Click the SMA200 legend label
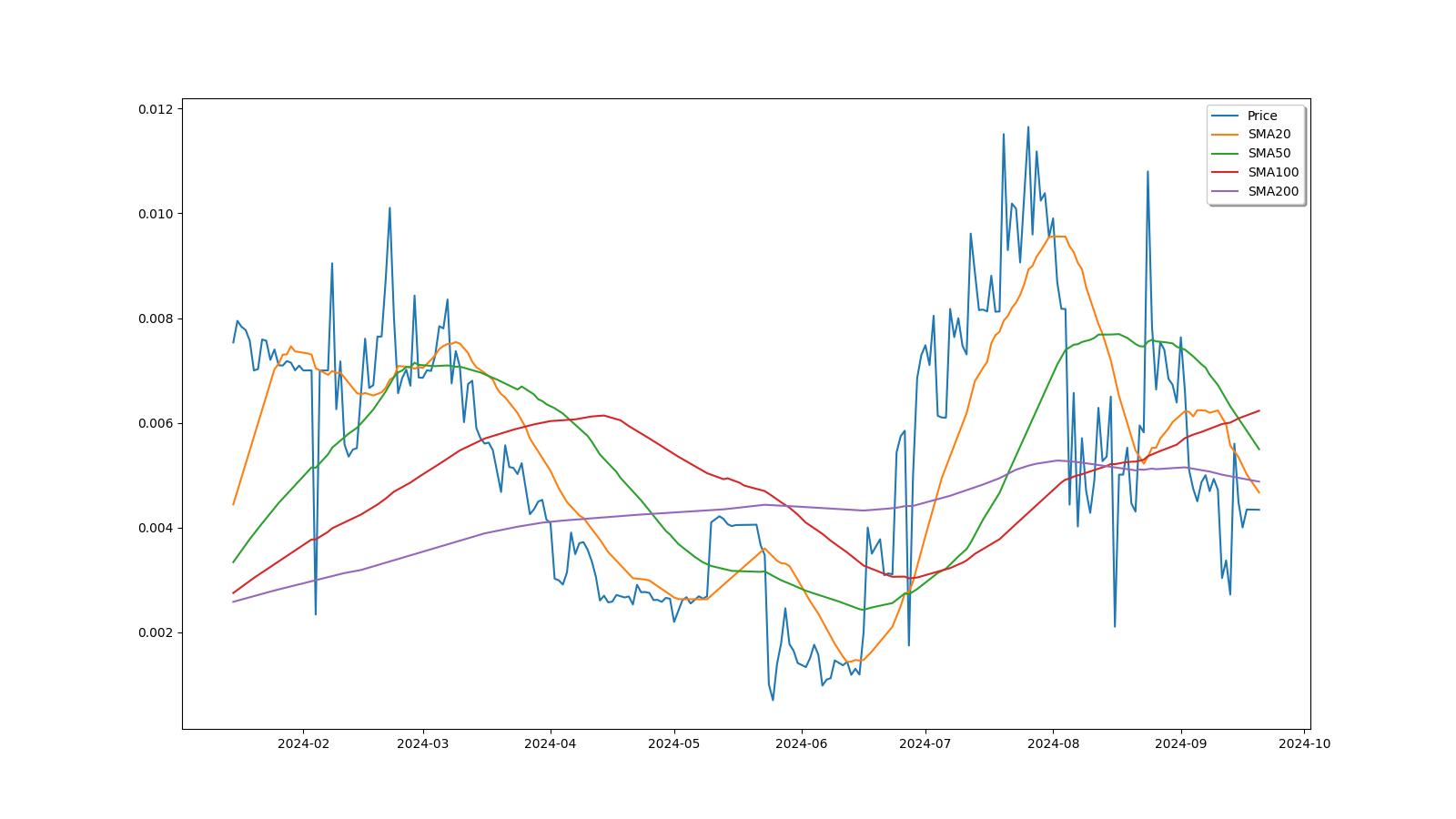Screen dimensions: 1456x819 1273,192
